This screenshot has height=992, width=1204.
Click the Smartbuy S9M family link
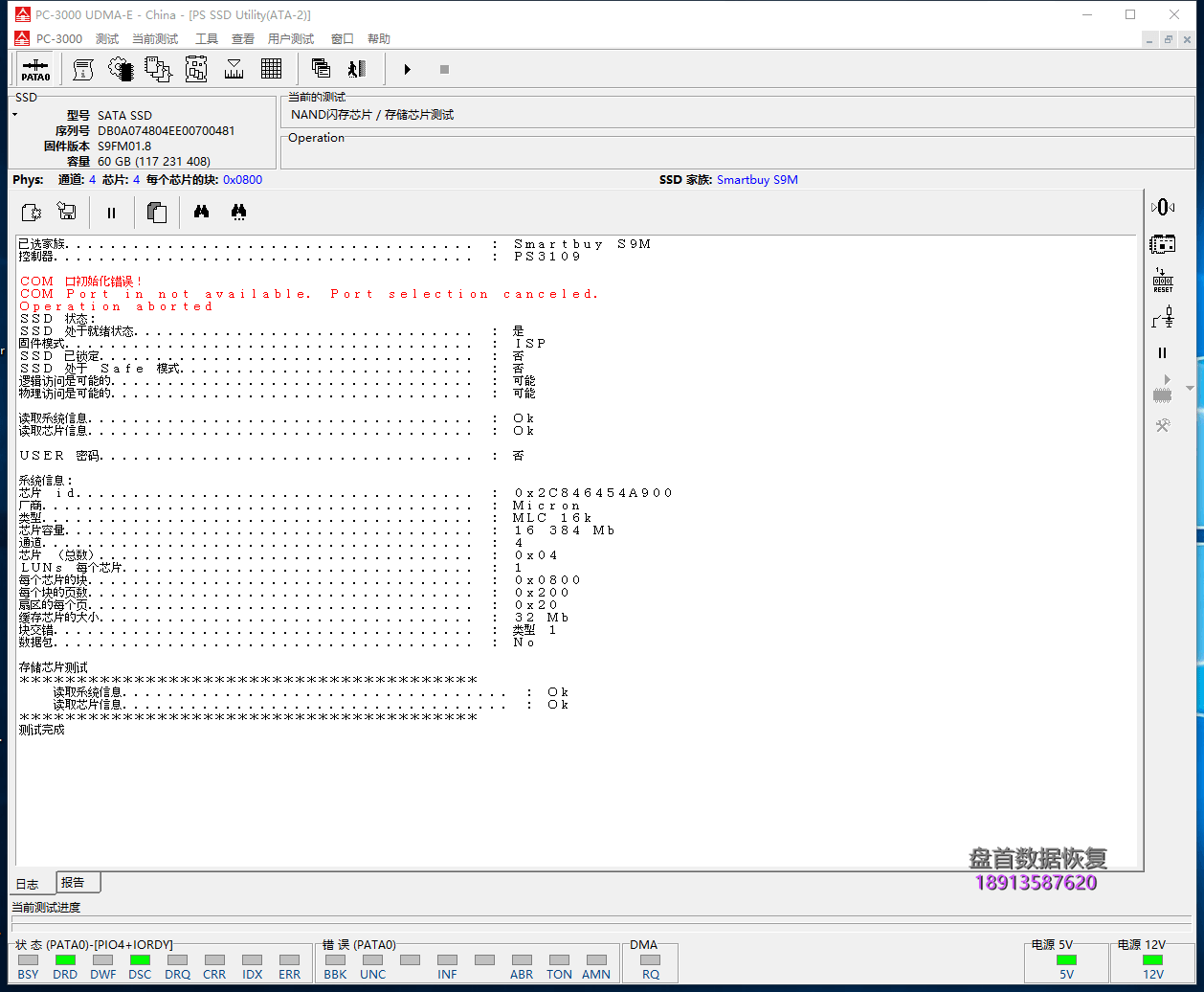point(757,180)
